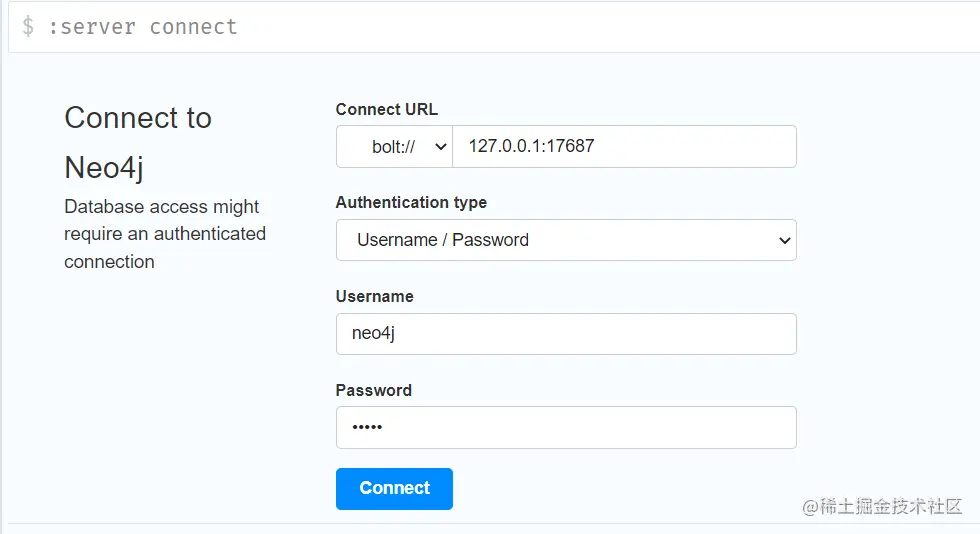The height and width of the screenshot is (534, 980).
Task: Click the $ prompt symbol in editor
Action: coord(28,27)
